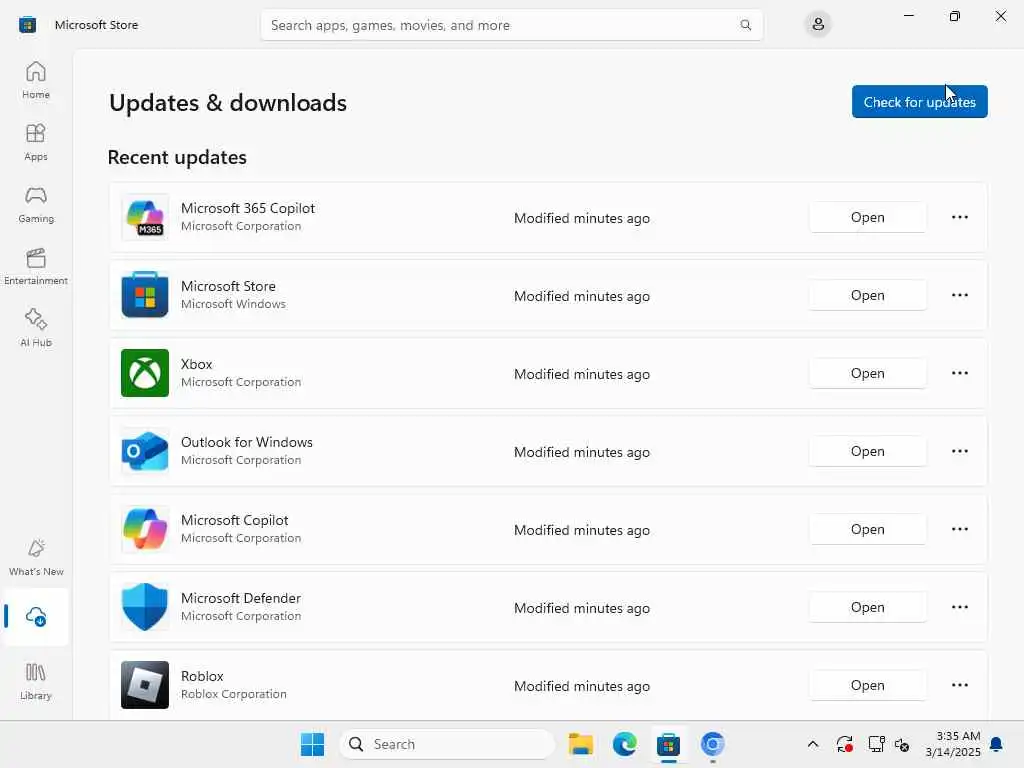Click the Roblox app icon
Screen dimensions: 1024x768
(x=145, y=685)
